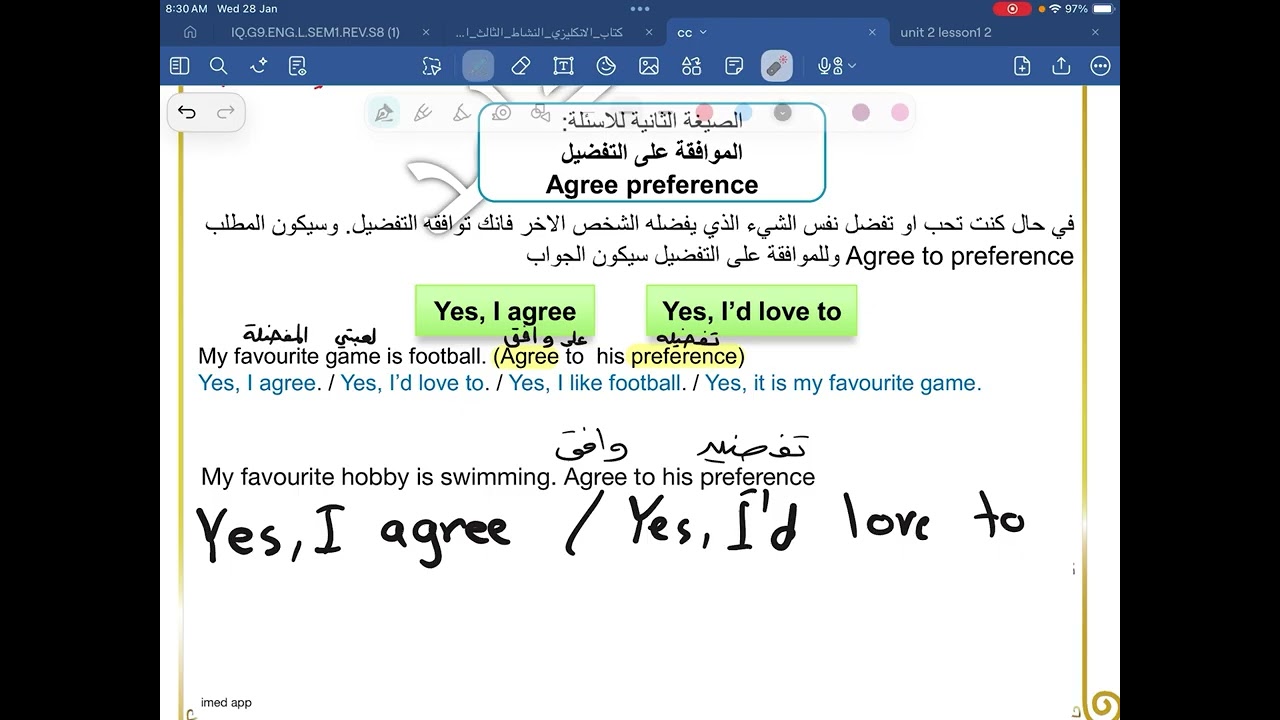Open the sidebar page view icon

click(180, 66)
